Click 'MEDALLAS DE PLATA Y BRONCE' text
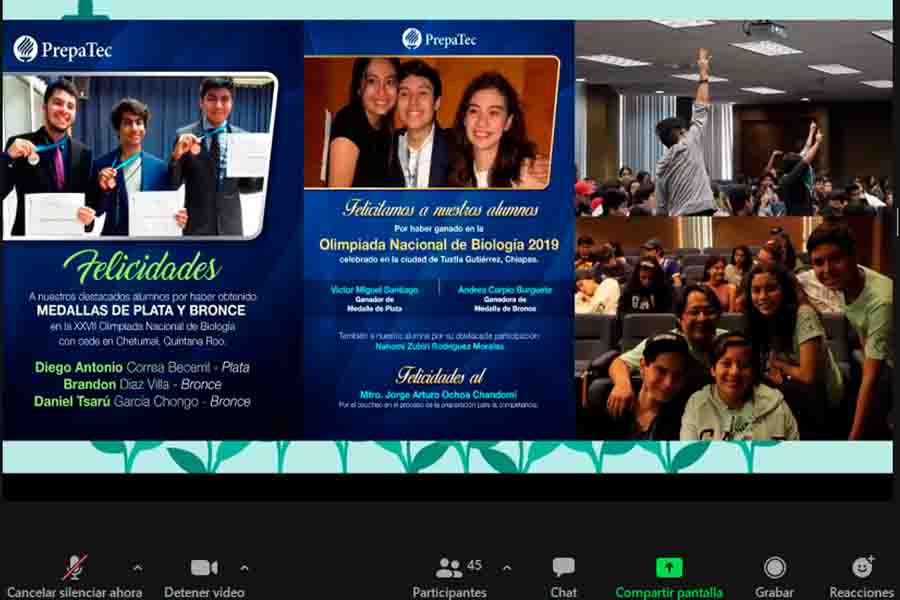Screen dimensions: 900x600 tap(141, 311)
